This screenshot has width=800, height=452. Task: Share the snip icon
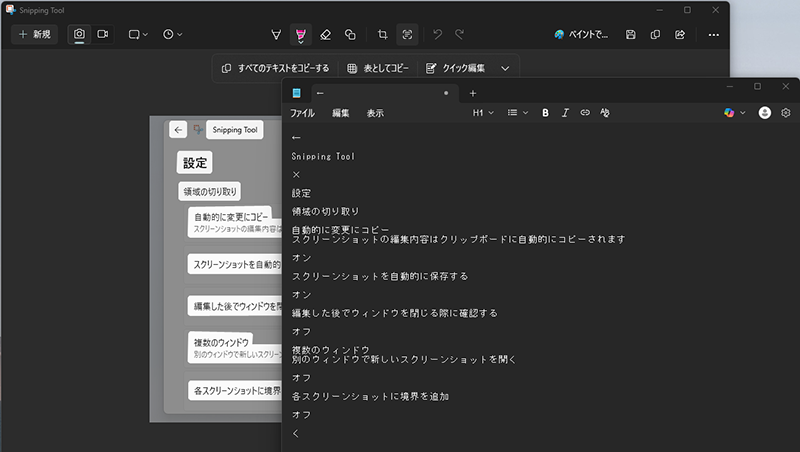[680, 34]
